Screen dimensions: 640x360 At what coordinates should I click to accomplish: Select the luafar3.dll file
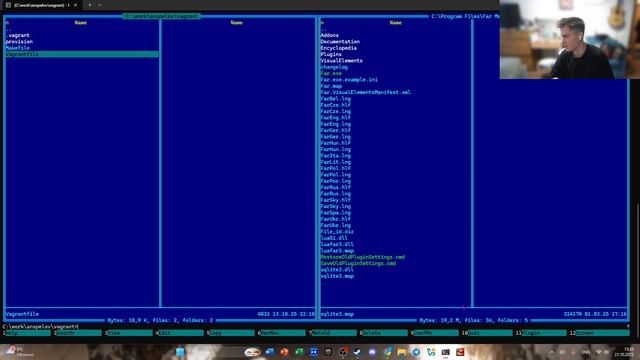coord(337,244)
